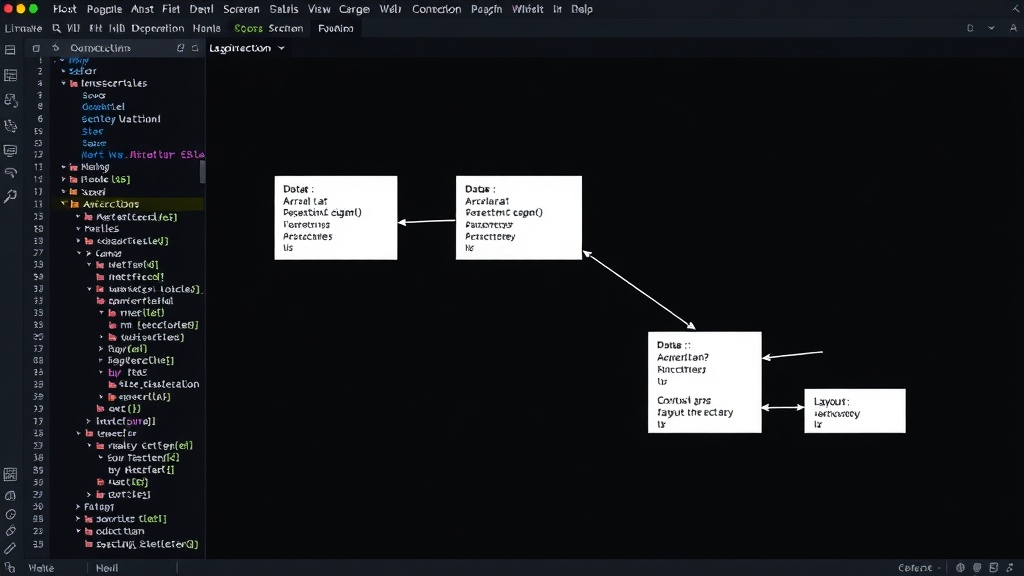Expand the intric[oure] row

point(89,421)
